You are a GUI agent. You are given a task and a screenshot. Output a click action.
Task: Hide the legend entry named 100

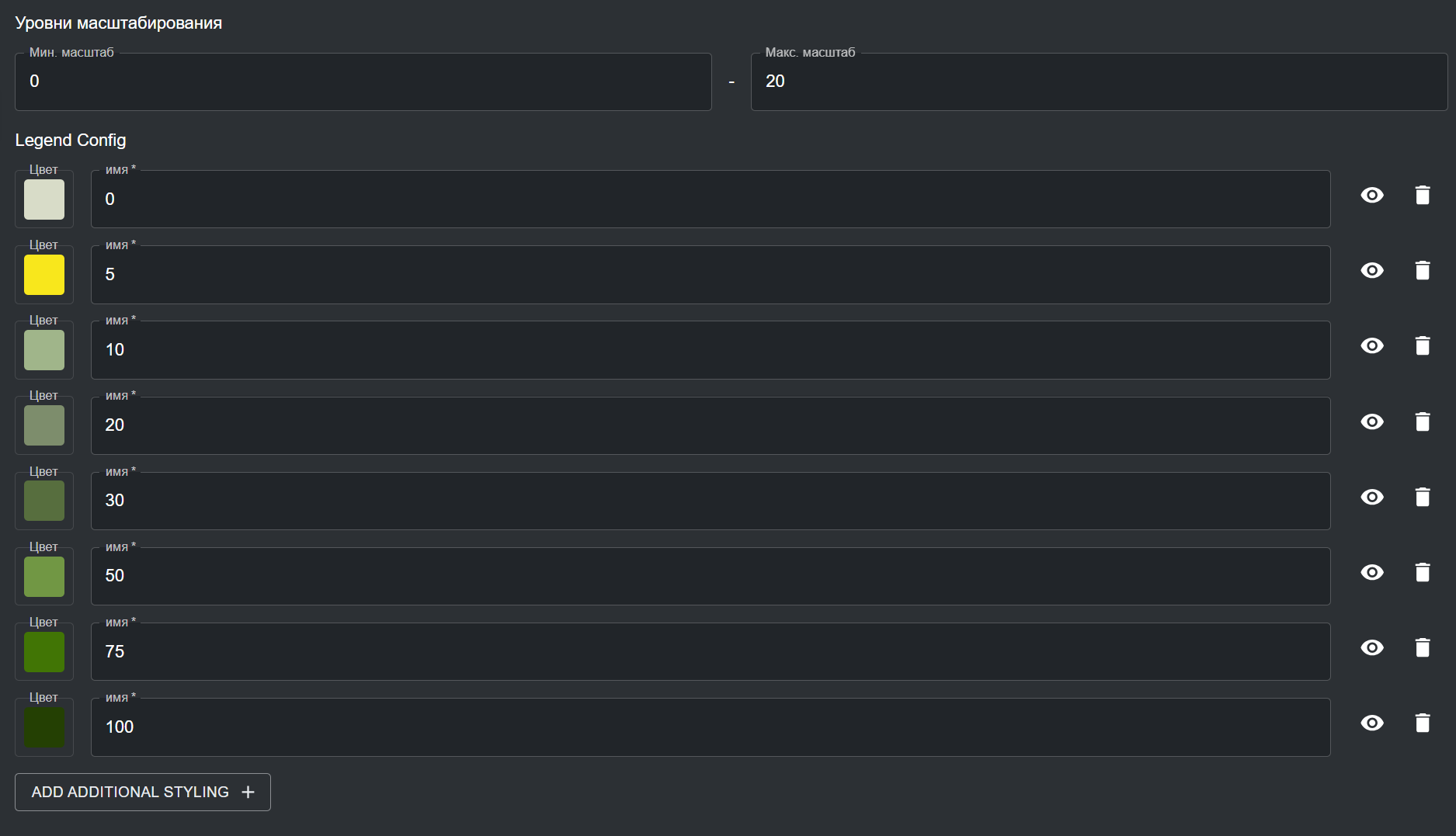pos(1372,723)
